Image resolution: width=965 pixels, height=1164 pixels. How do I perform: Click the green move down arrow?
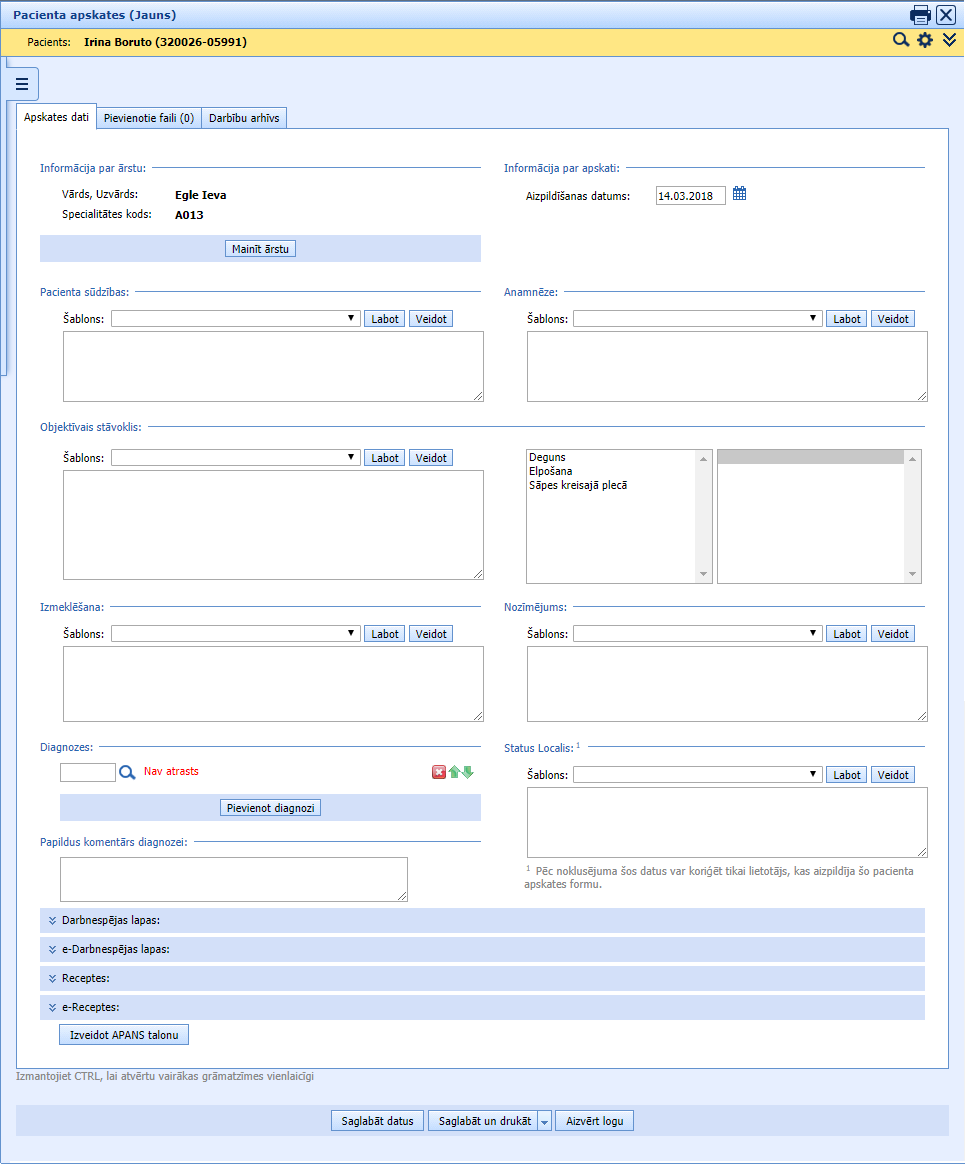(467, 772)
